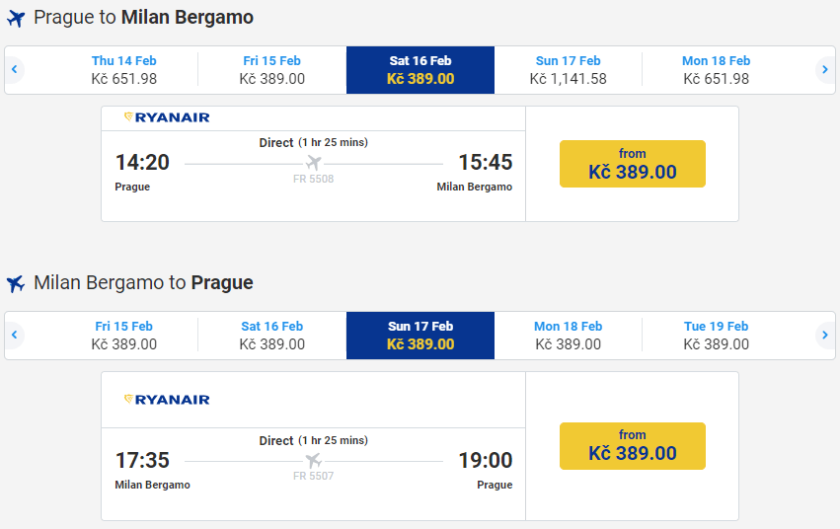This screenshot has width=840, height=529.
Task: Click plane icon above flight FR 5507
Action: point(314,461)
